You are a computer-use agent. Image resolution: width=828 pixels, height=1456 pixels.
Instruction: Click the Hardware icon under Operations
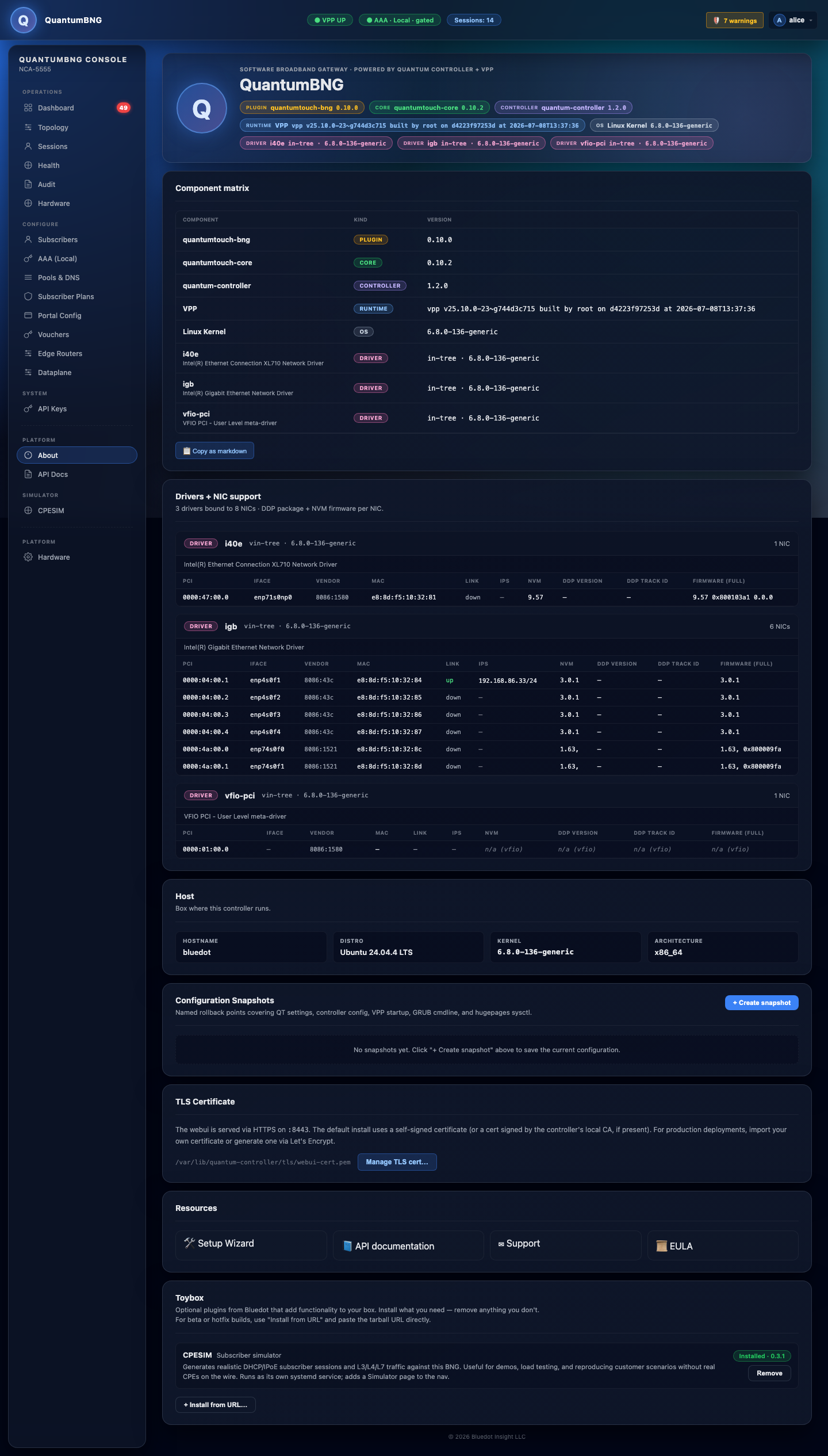coord(28,203)
